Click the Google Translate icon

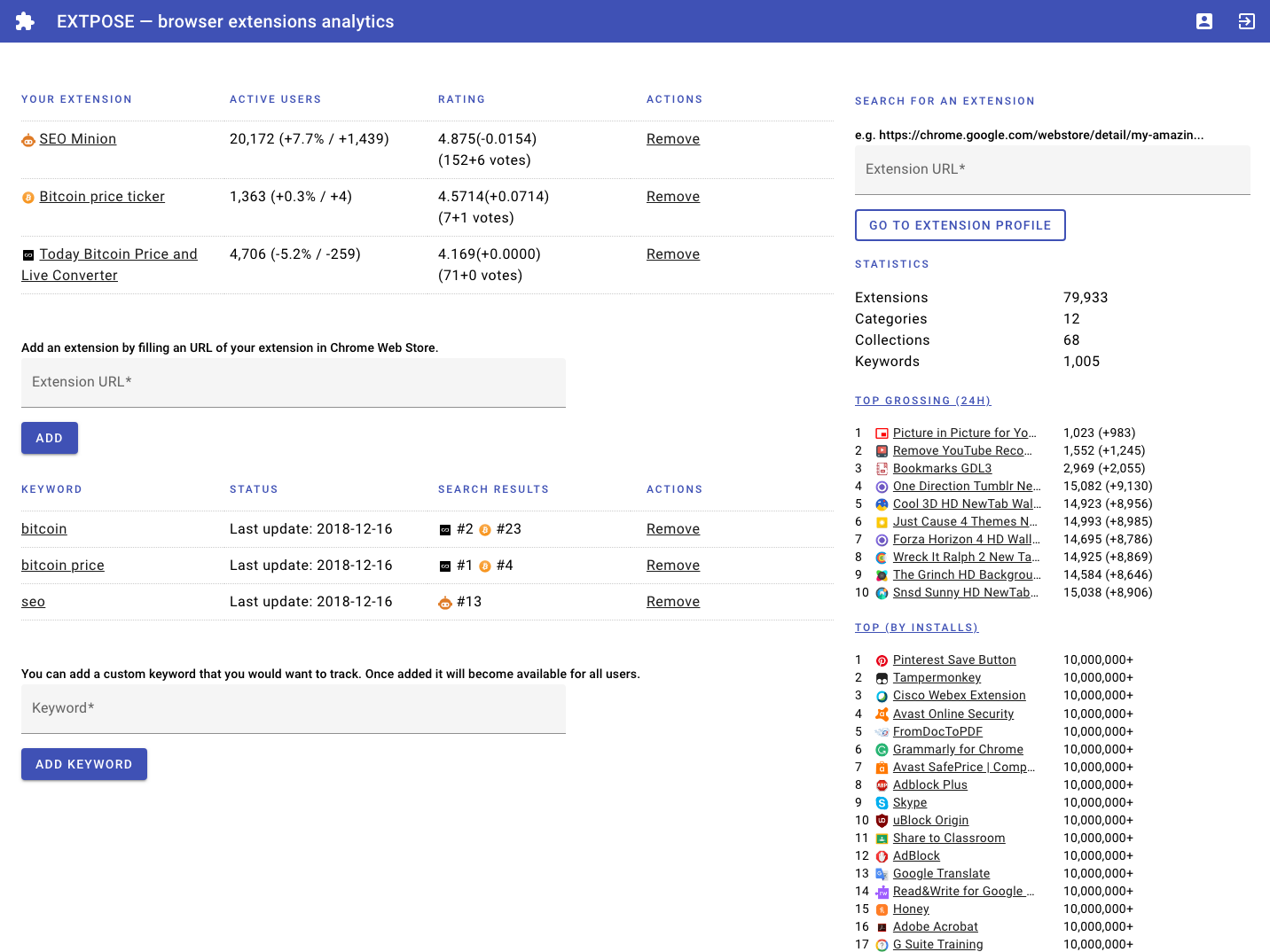coord(882,874)
